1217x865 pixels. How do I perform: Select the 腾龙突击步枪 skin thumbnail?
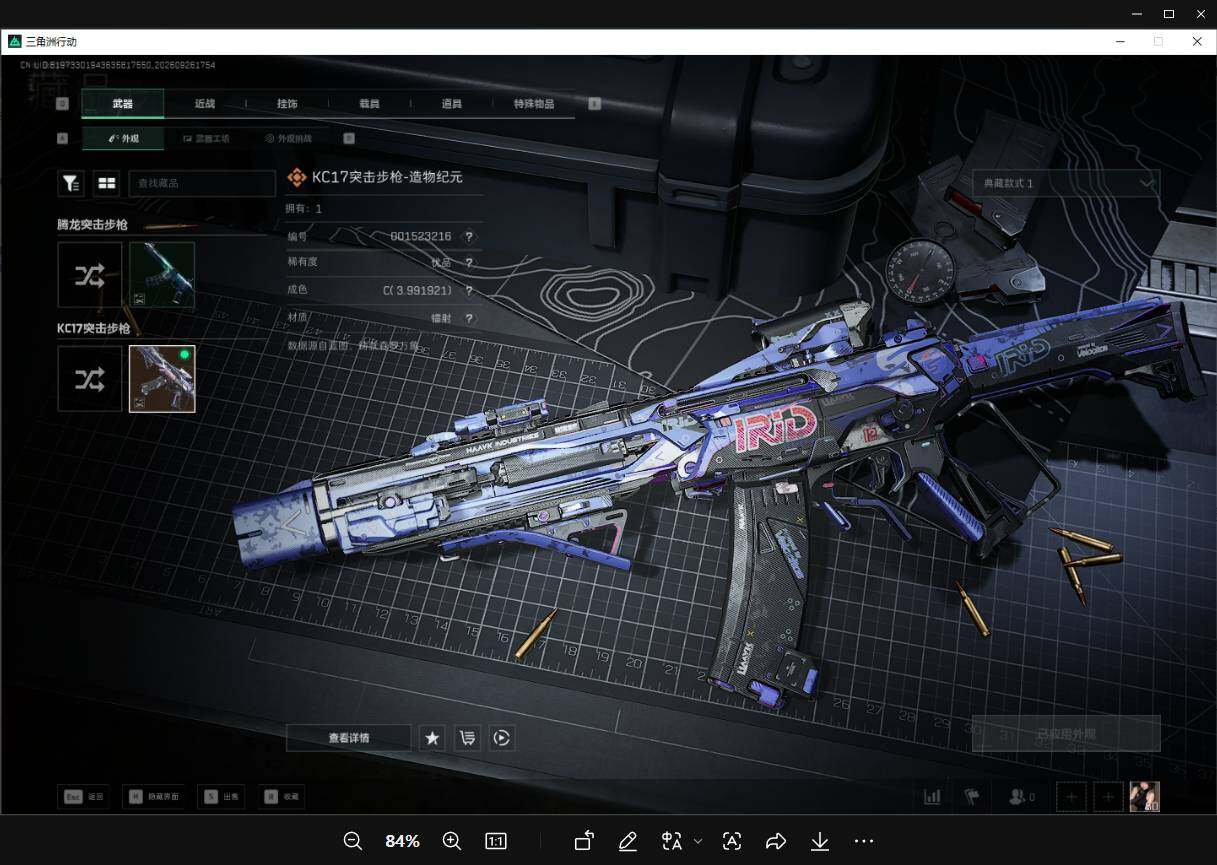pyautogui.click(x=162, y=275)
